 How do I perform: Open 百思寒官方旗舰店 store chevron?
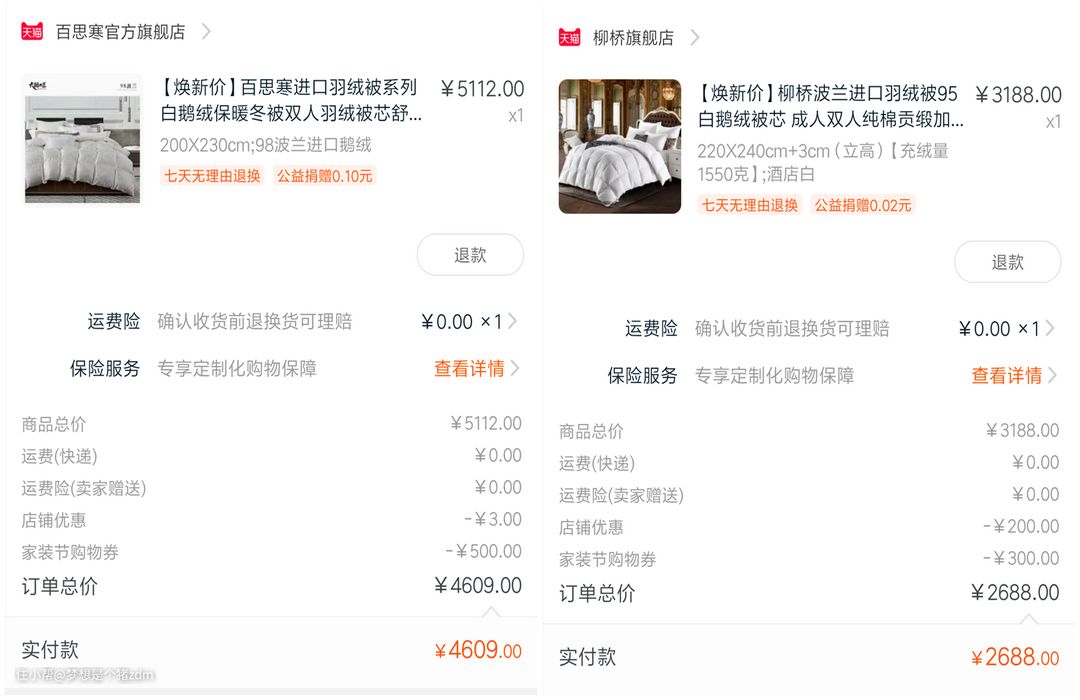click(x=206, y=31)
